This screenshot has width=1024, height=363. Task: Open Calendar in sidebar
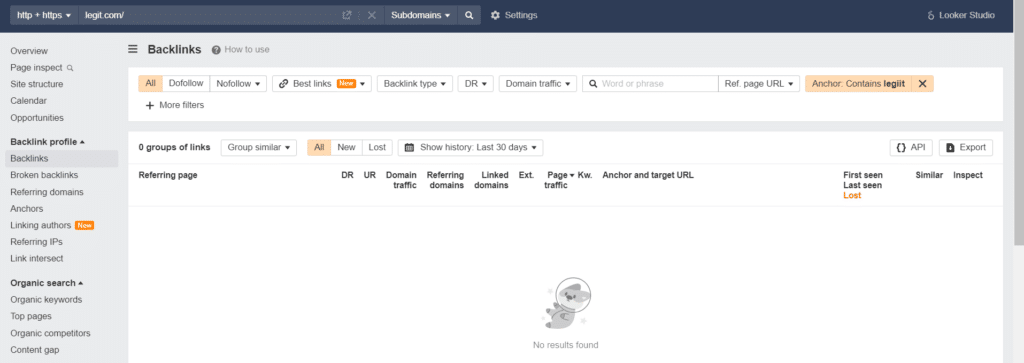[x=29, y=101]
